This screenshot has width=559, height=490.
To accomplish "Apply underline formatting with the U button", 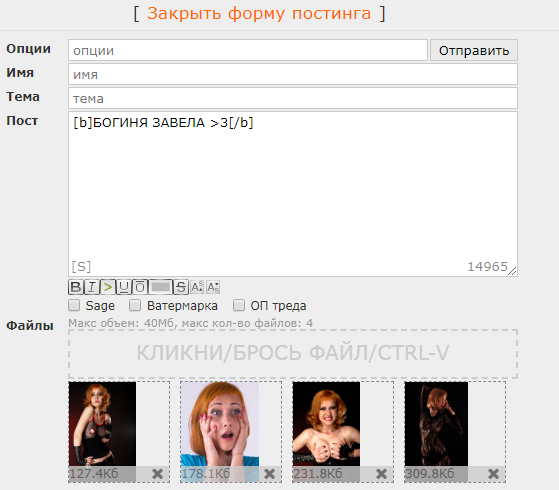I will click(124, 287).
